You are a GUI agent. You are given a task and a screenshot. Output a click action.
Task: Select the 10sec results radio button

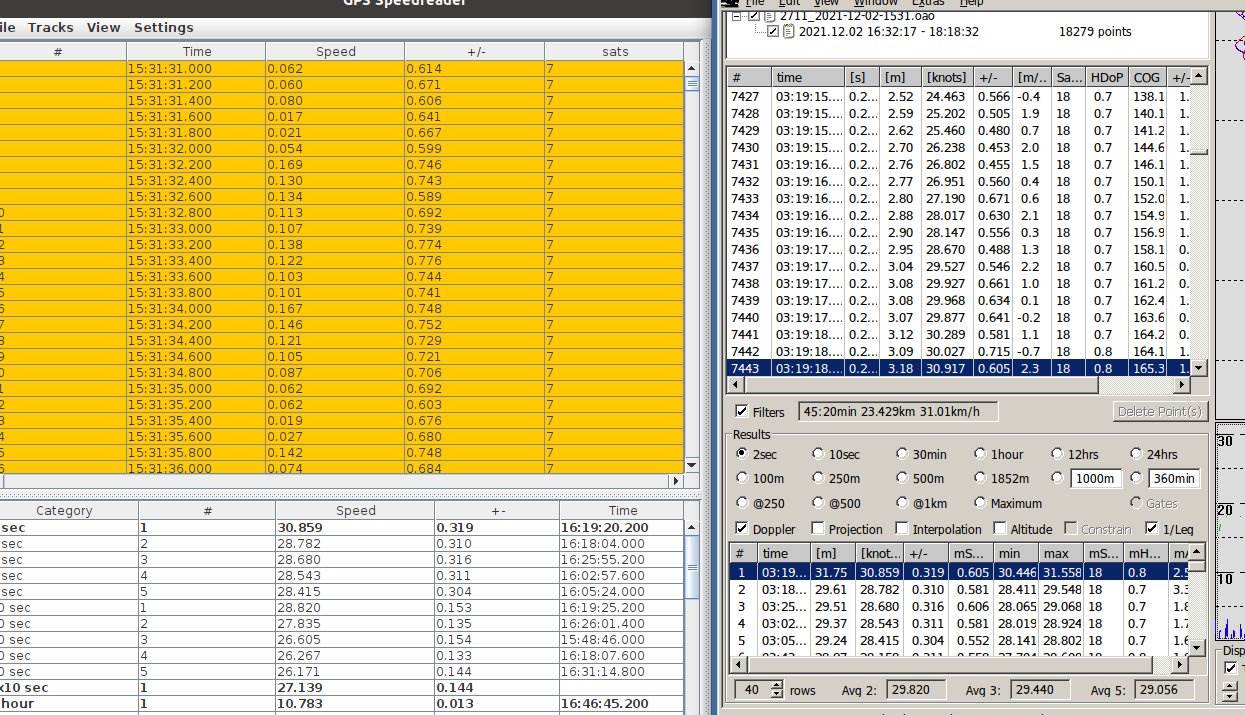click(818, 454)
